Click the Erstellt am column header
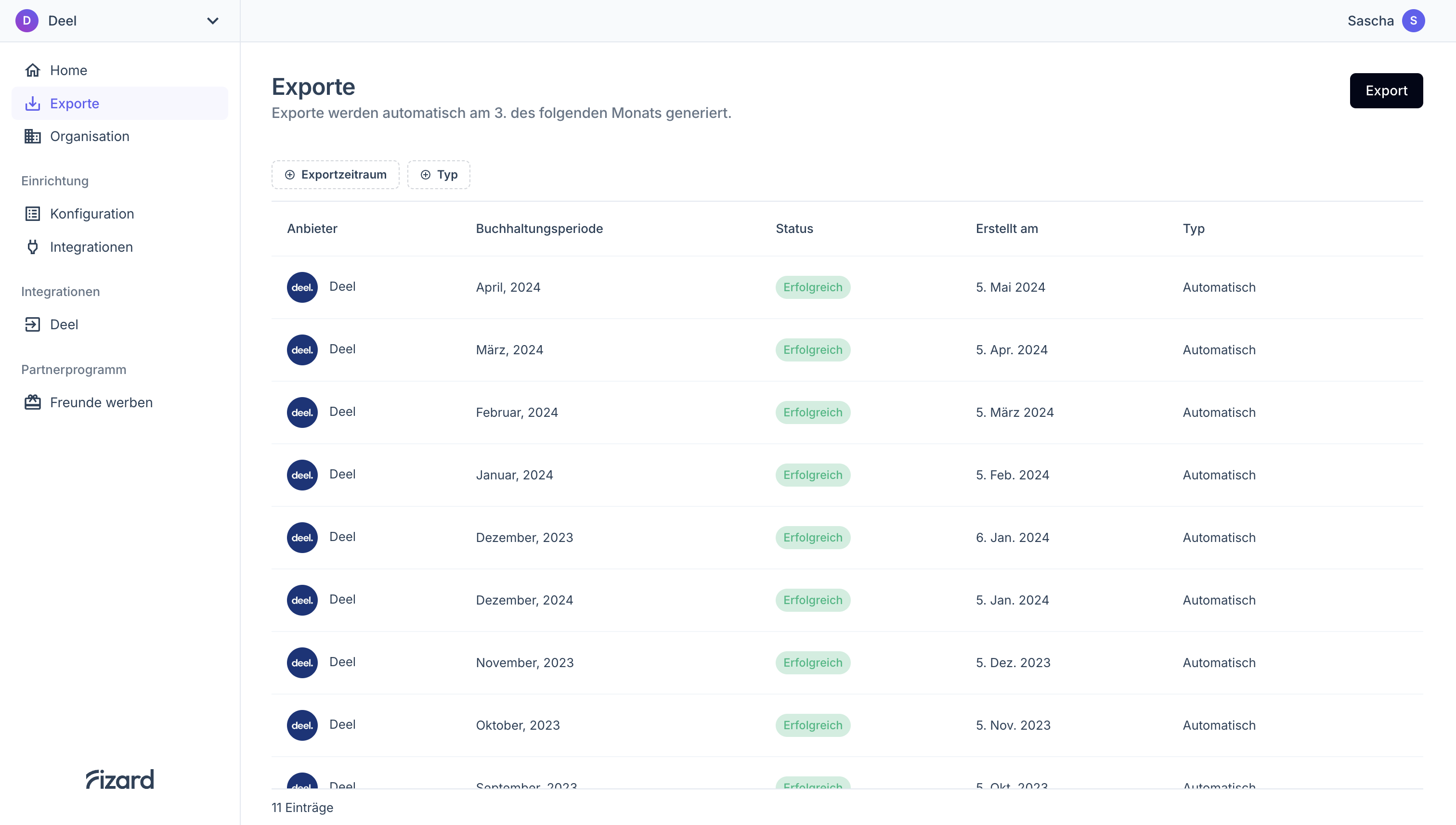1456x825 pixels. point(1007,228)
